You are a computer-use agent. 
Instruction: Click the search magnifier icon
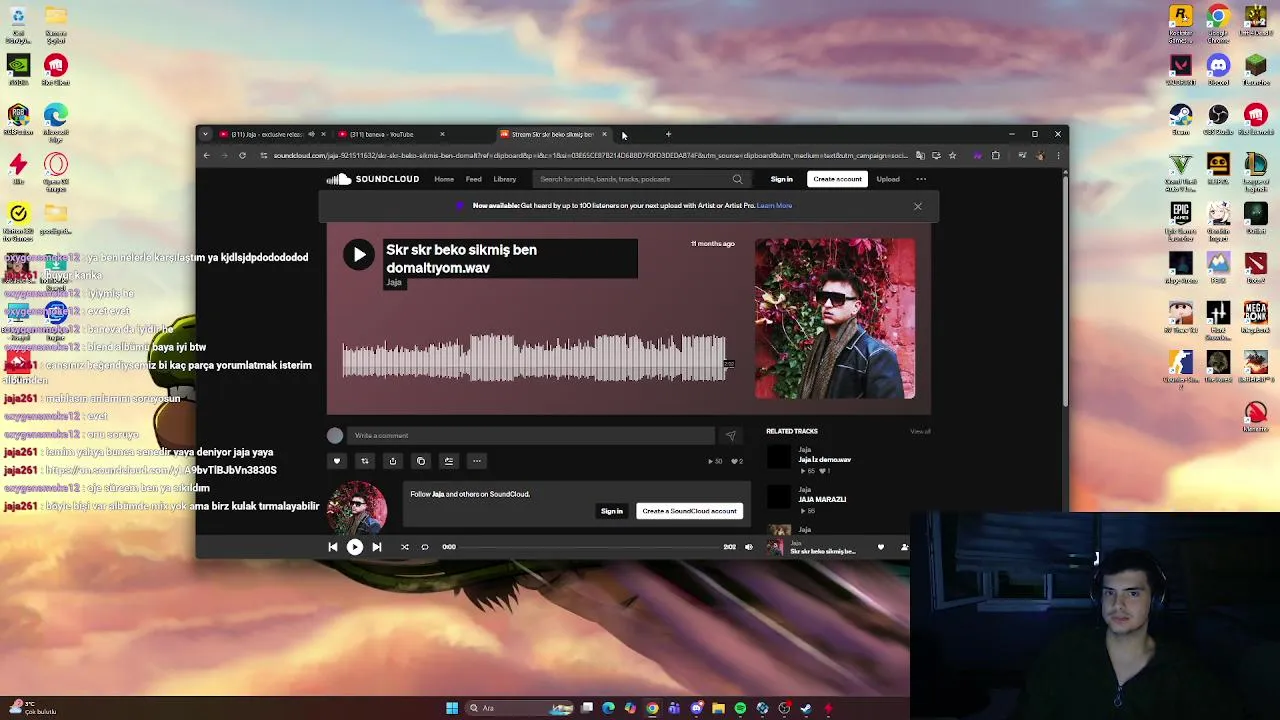[x=738, y=179]
